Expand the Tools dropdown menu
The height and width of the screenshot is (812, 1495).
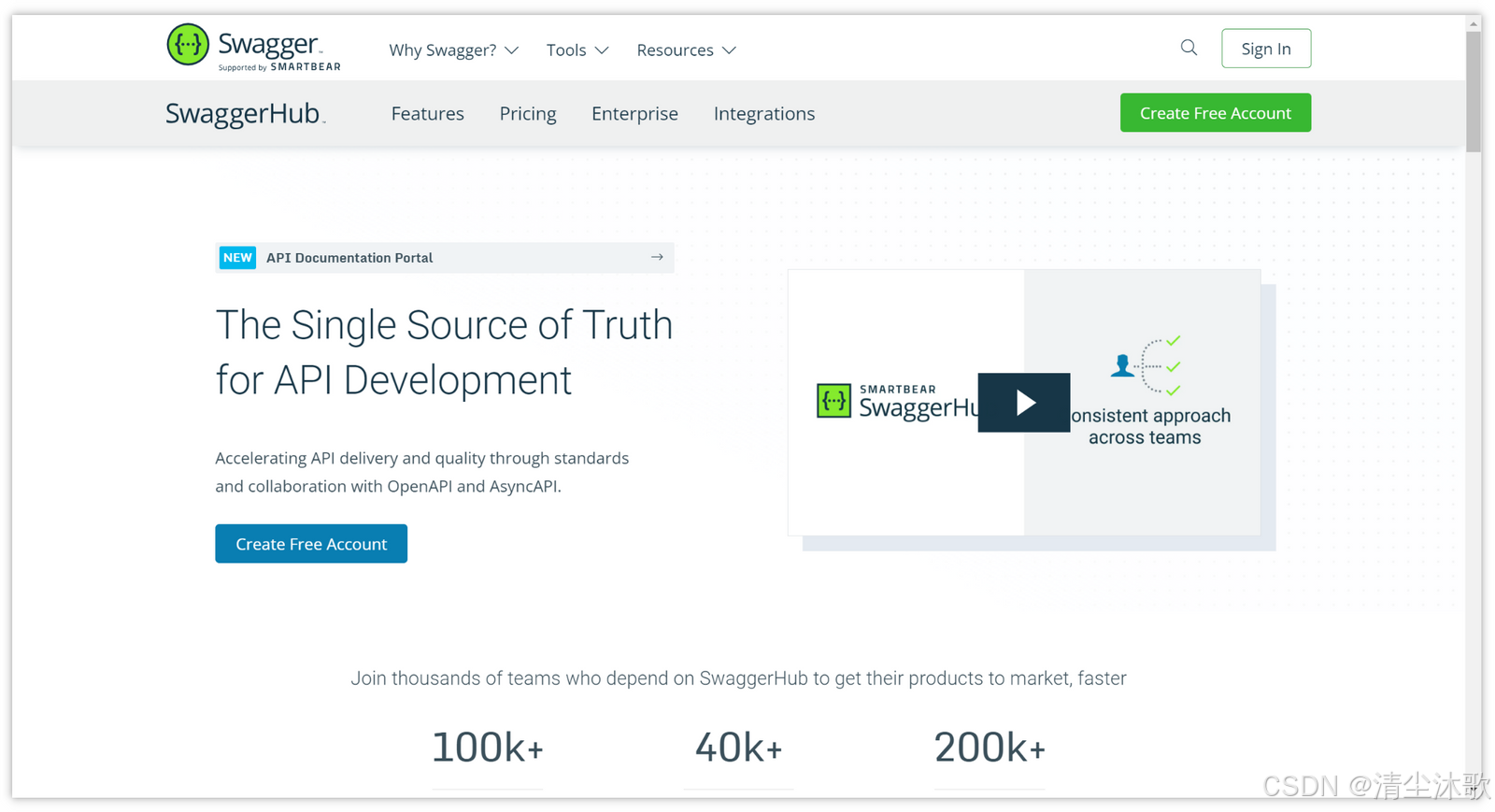[577, 50]
